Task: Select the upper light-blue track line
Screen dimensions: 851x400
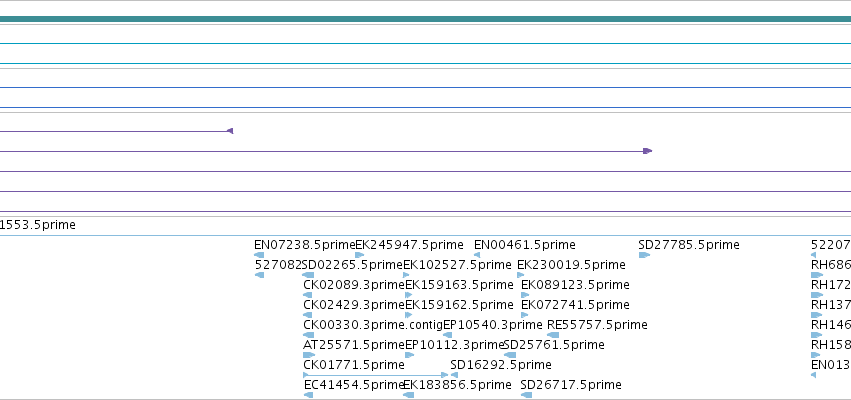Action: click(x=426, y=43)
